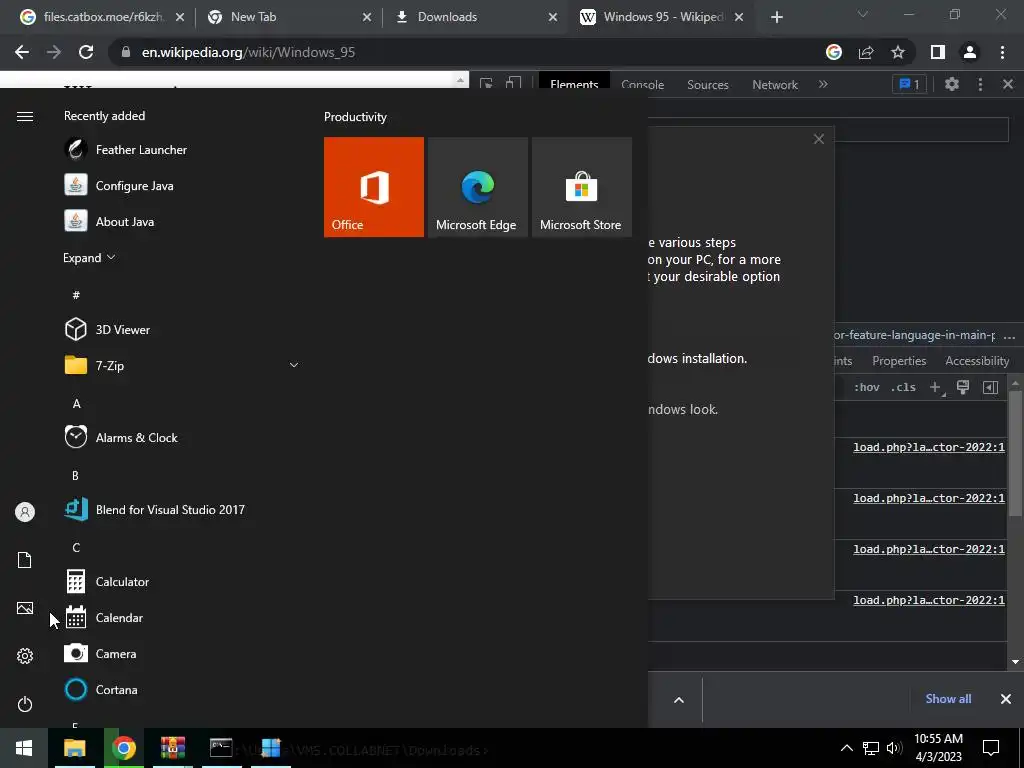The image size is (1024, 768).
Task: Click the address bar URL
Action: point(248,52)
